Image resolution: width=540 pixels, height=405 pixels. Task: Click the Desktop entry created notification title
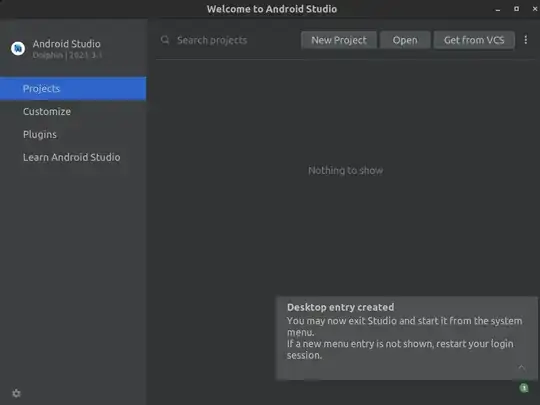[341, 307]
